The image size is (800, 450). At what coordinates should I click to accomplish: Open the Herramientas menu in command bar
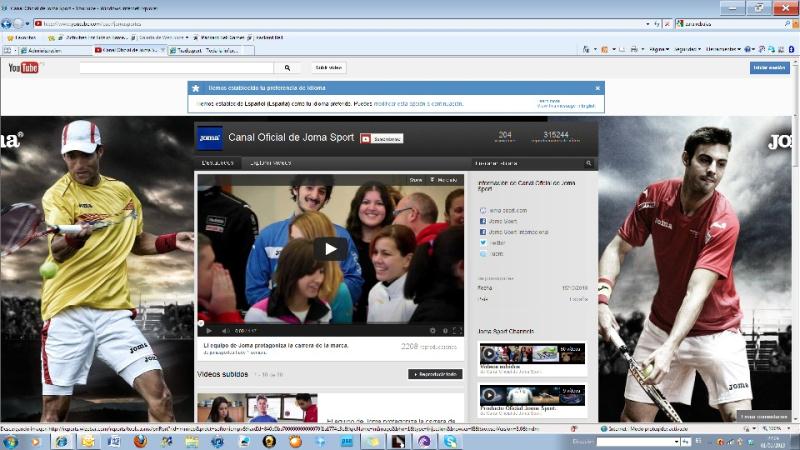723,49
